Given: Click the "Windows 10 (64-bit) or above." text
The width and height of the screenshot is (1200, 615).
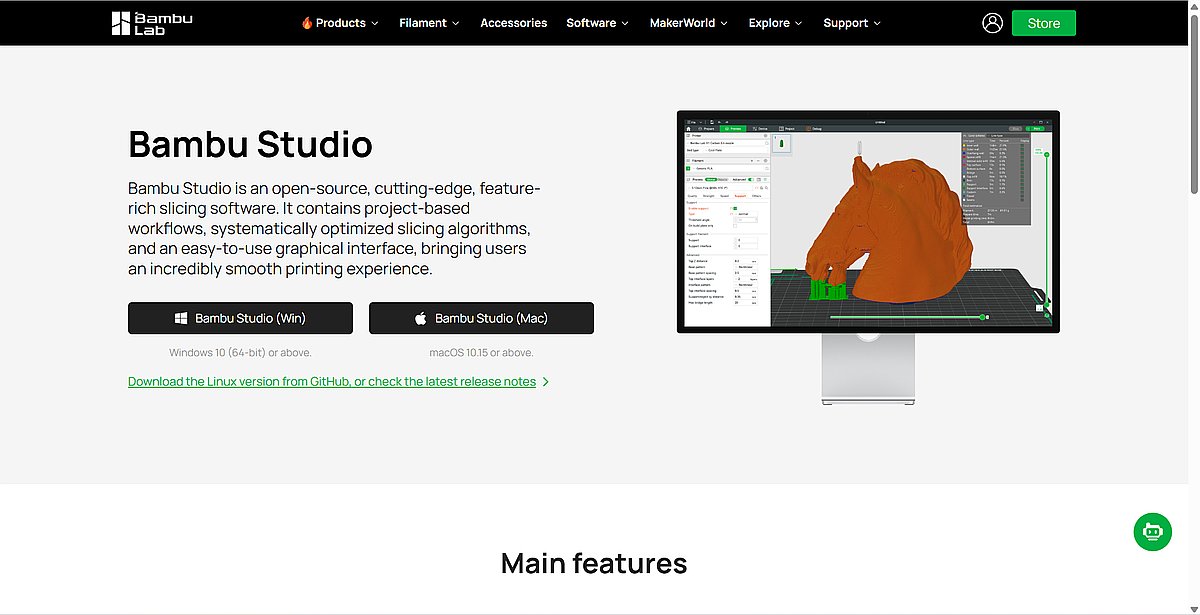Looking at the screenshot, I should point(240,353).
